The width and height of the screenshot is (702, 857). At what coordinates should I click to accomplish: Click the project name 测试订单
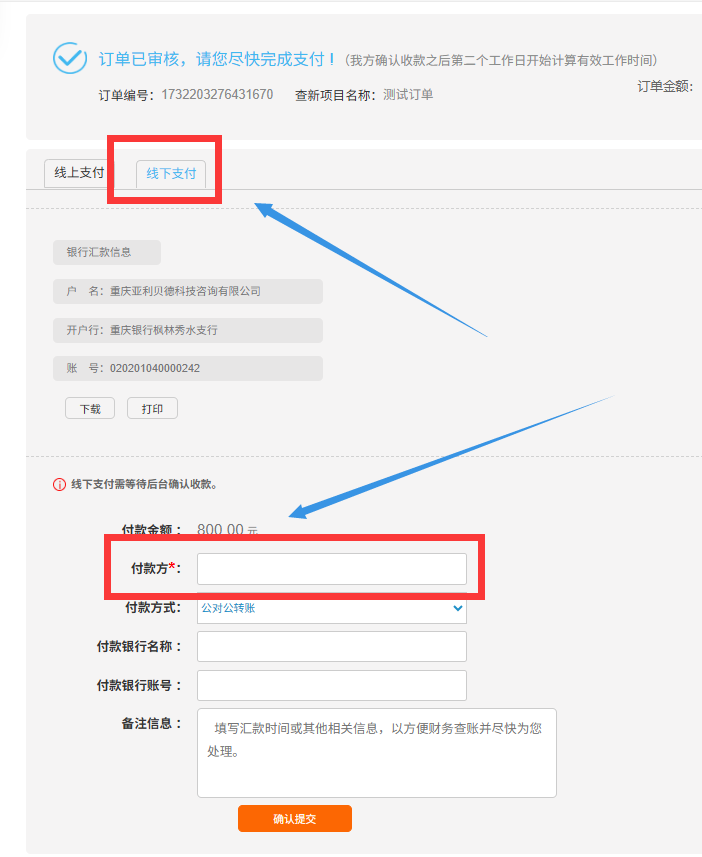click(x=408, y=95)
